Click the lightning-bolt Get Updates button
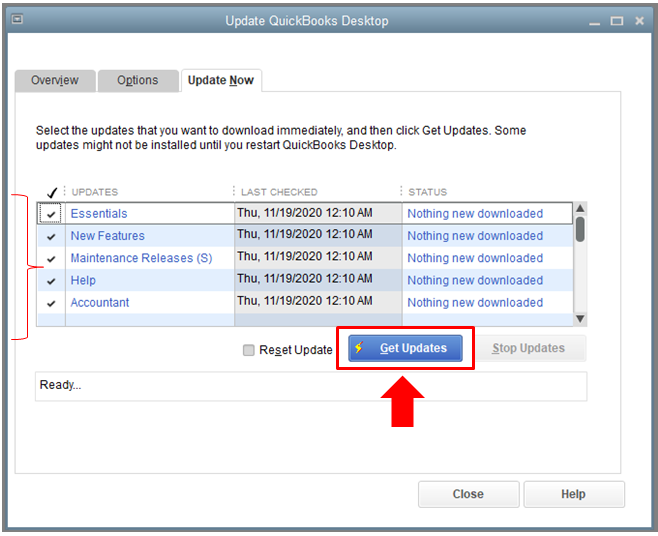The height and width of the screenshot is (536, 658). click(x=405, y=348)
